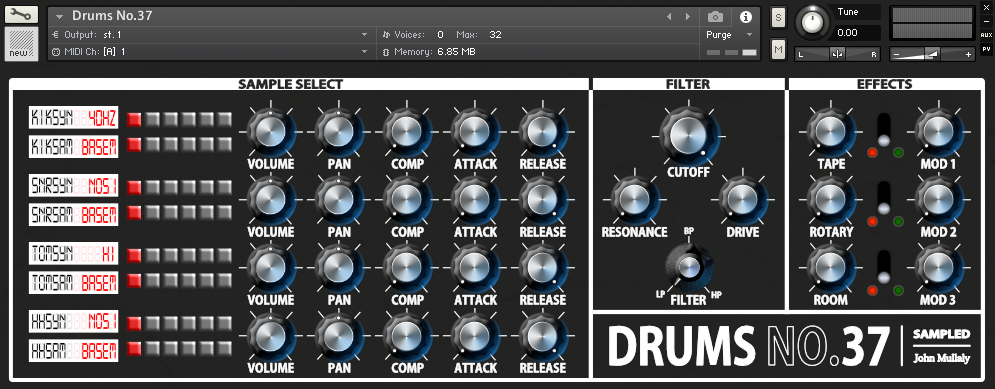This screenshot has width=995, height=389.
Task: Click the BP filter label
Action: (689, 231)
